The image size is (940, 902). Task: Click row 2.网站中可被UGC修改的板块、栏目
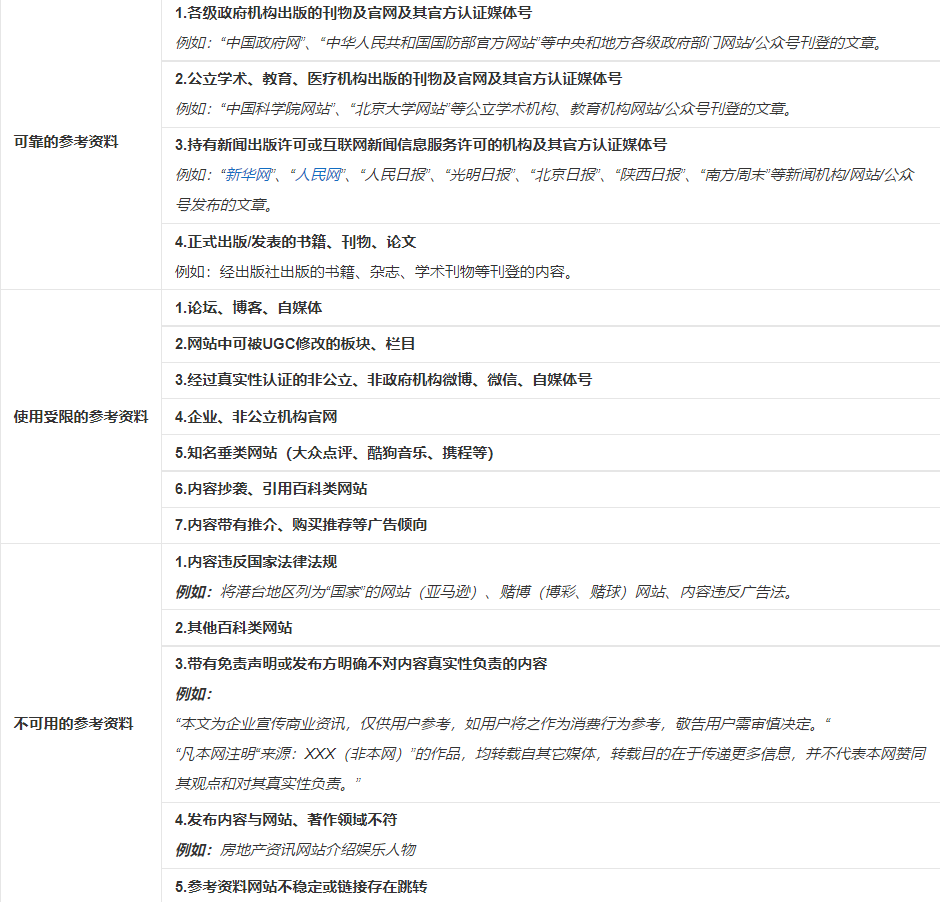tap(550, 343)
